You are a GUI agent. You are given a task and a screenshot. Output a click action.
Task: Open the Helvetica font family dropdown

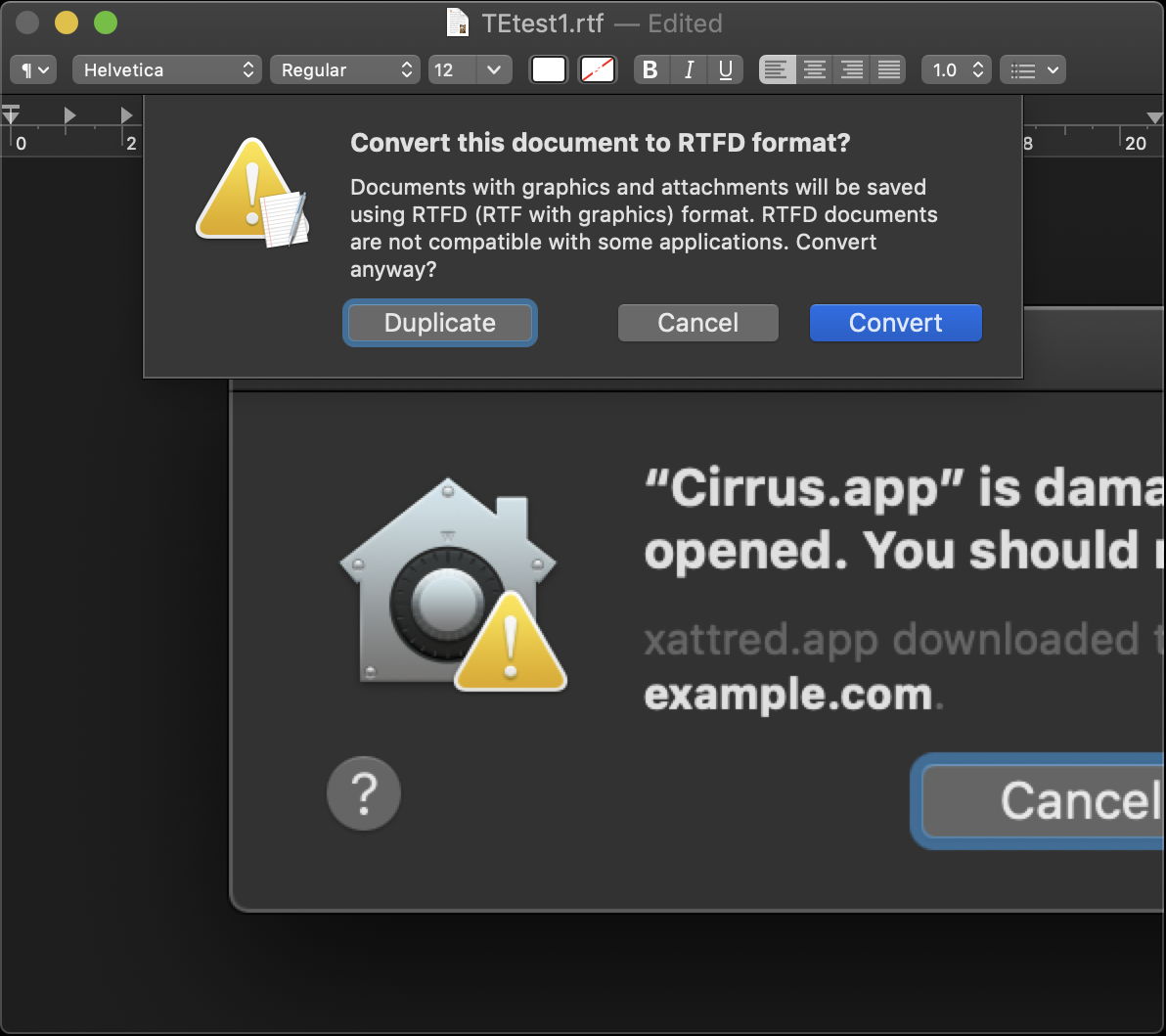[x=167, y=70]
